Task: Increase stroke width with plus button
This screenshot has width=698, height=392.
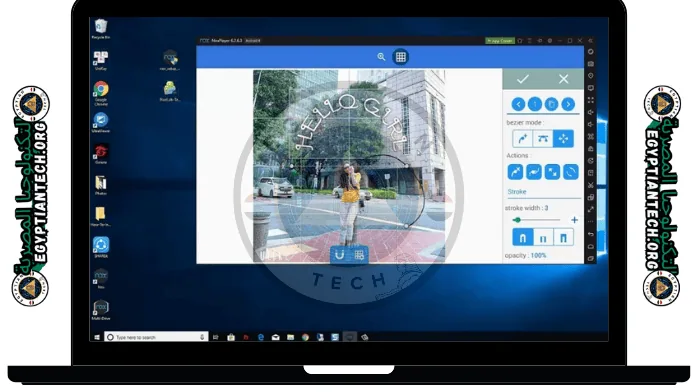Action: point(574,220)
